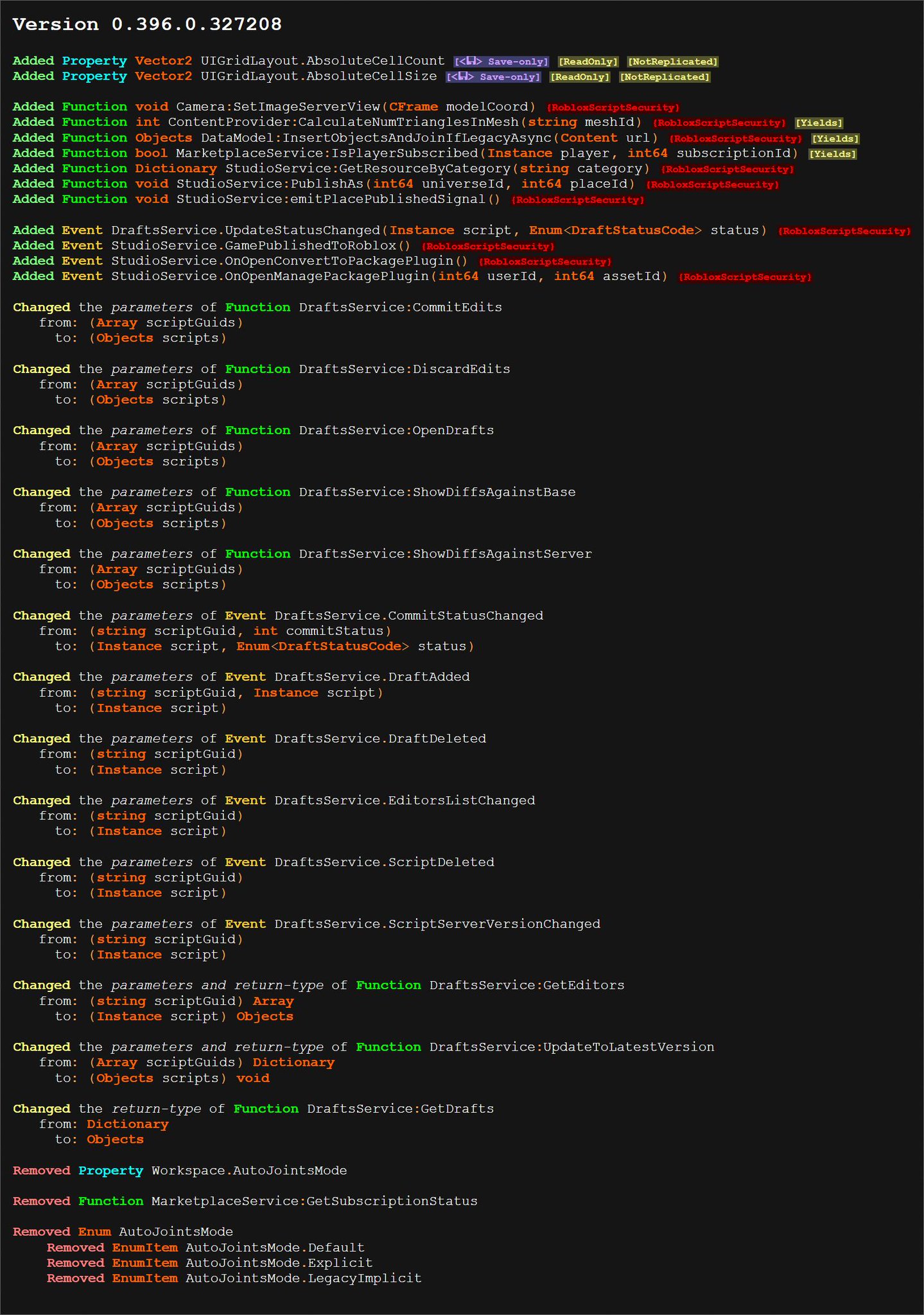The height and width of the screenshot is (1315, 924).
Task: Click StudioService.OnOpenConvertToPackagePlugin event name
Action: coord(283,261)
